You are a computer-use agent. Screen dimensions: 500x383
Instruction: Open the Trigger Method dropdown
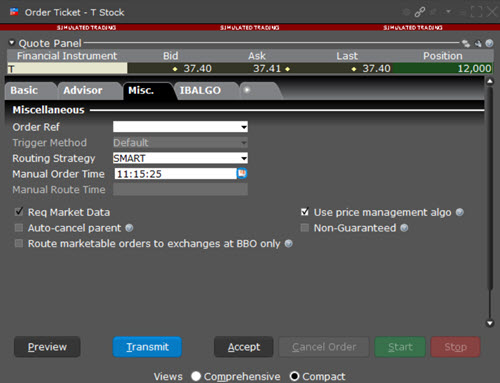pos(244,143)
